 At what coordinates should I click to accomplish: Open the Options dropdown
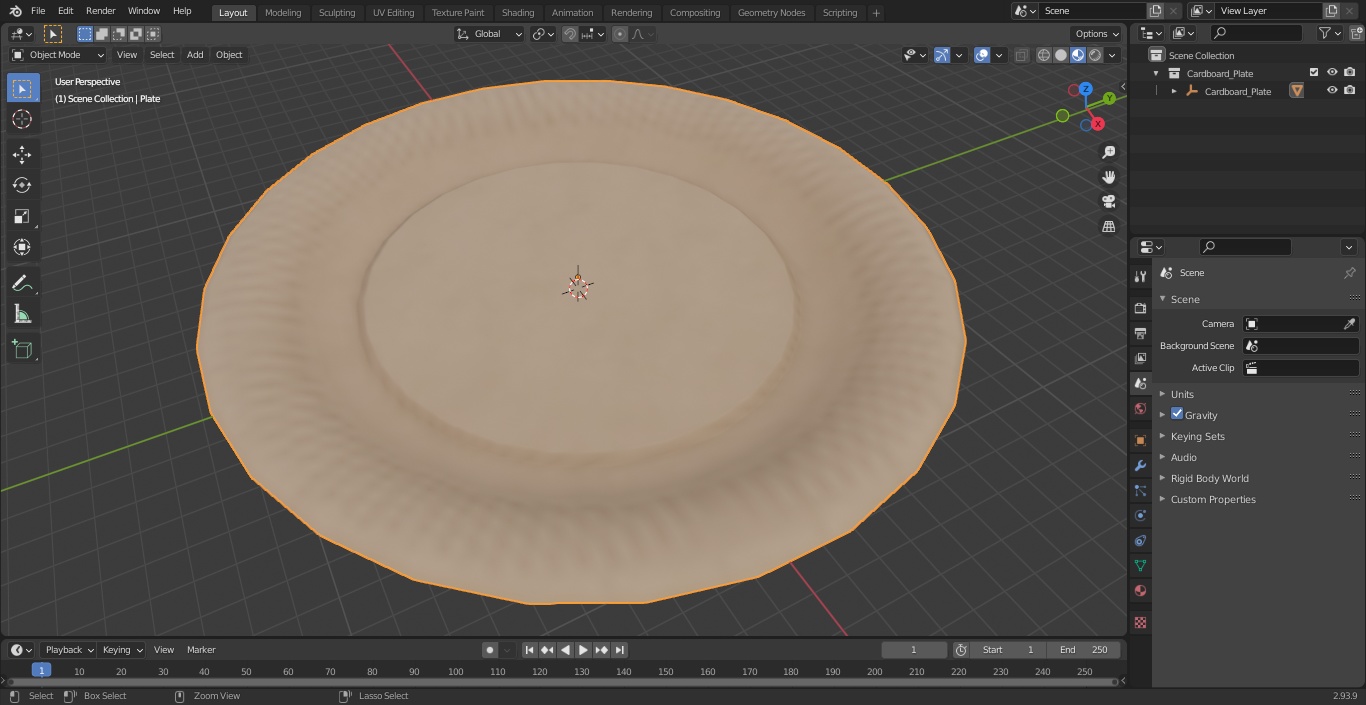coord(1097,34)
